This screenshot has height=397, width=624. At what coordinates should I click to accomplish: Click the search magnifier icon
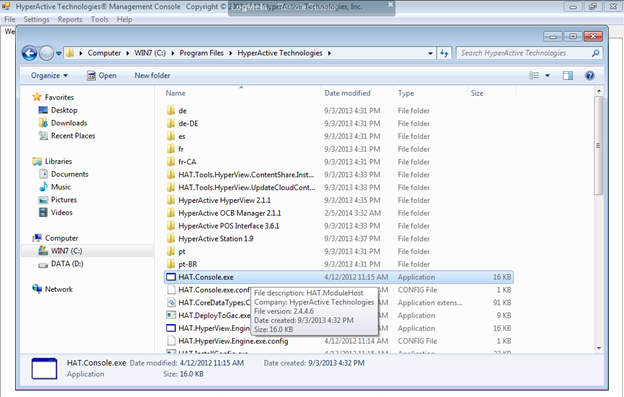tap(595, 53)
